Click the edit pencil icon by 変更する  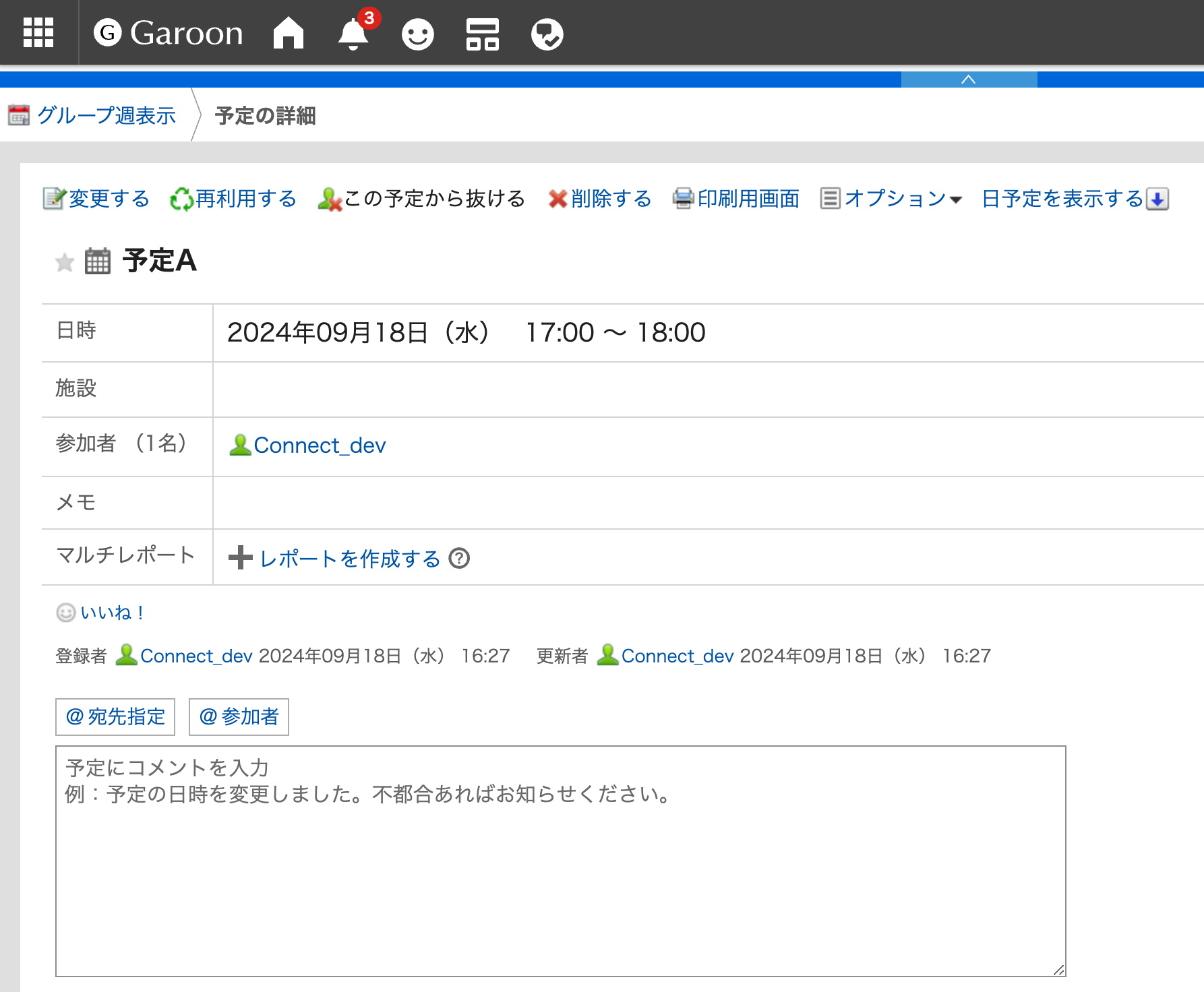[55, 199]
